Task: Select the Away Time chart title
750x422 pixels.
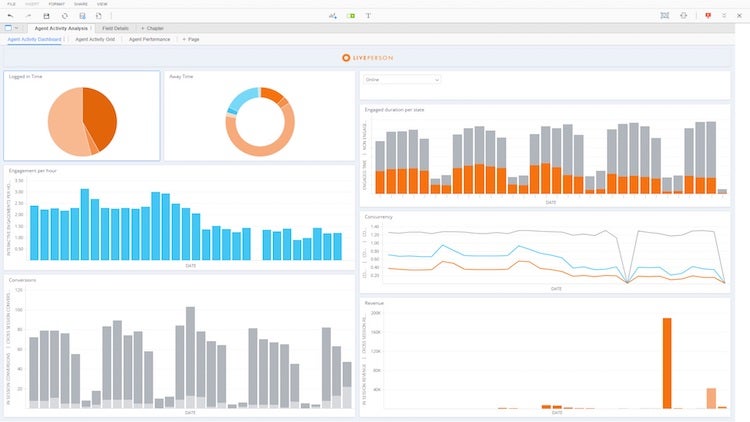Action: pos(181,77)
